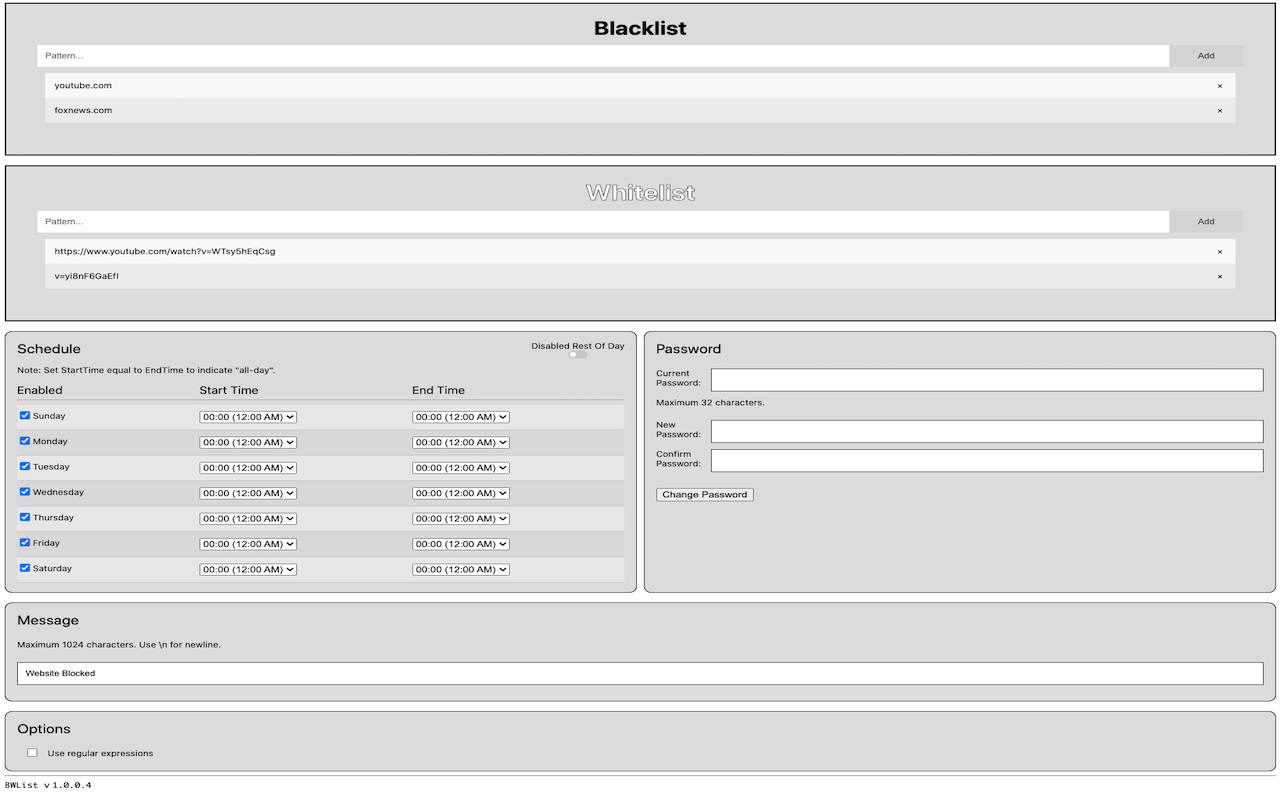Open the Monday Start Time dropdown

(247, 441)
